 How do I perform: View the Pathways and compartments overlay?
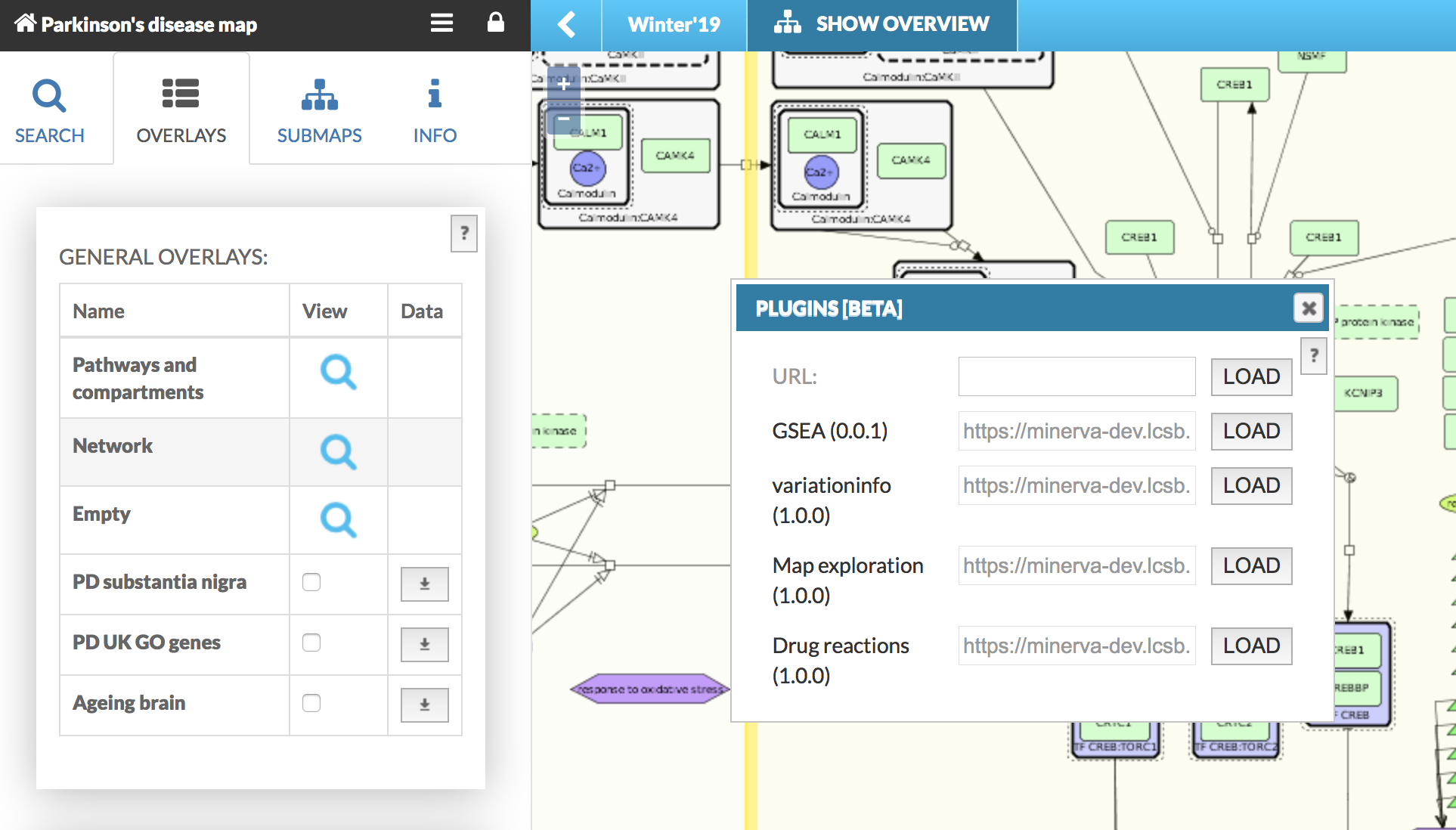click(338, 372)
